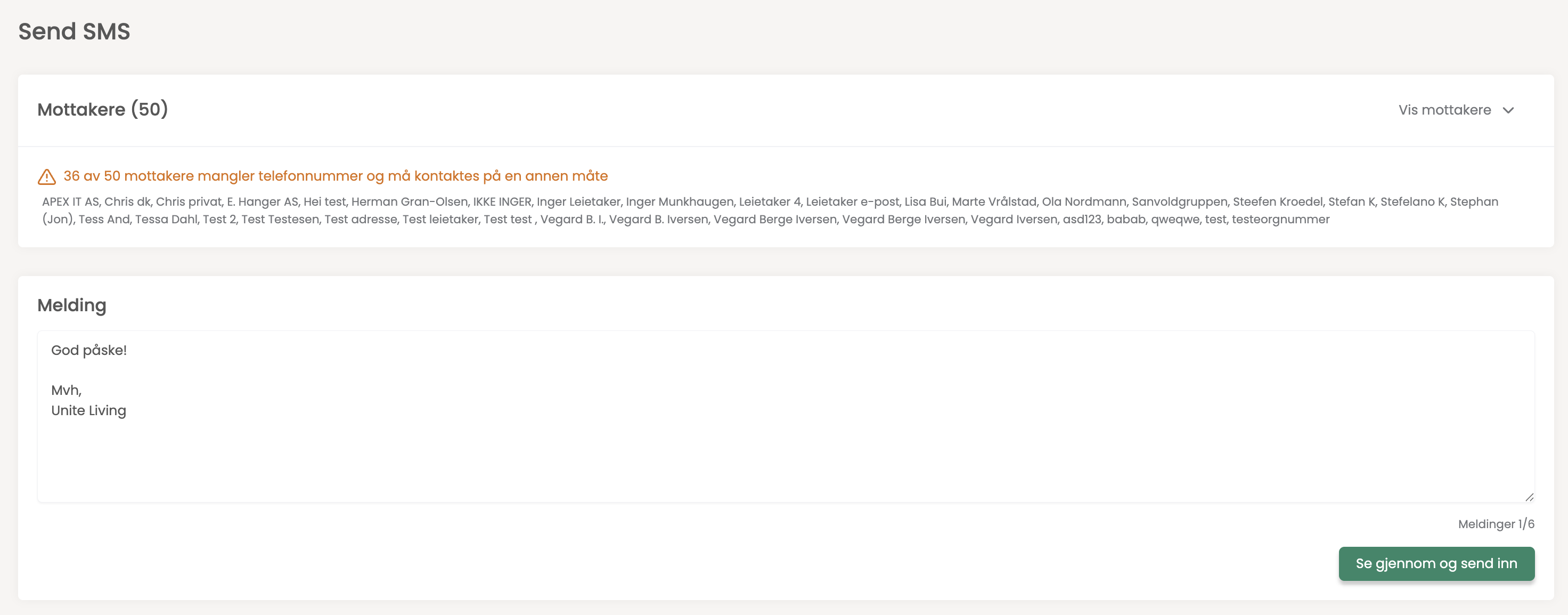This screenshot has height=615, width=1568.
Task: Place cursor at end of Unite Living
Action: pos(127,410)
